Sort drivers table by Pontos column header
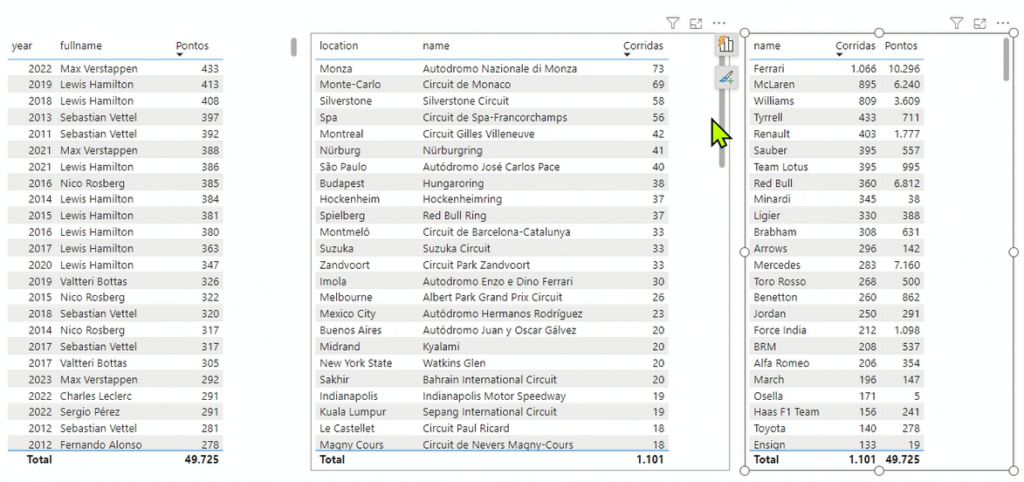Viewport: 1024px width, 482px height. click(x=192, y=46)
